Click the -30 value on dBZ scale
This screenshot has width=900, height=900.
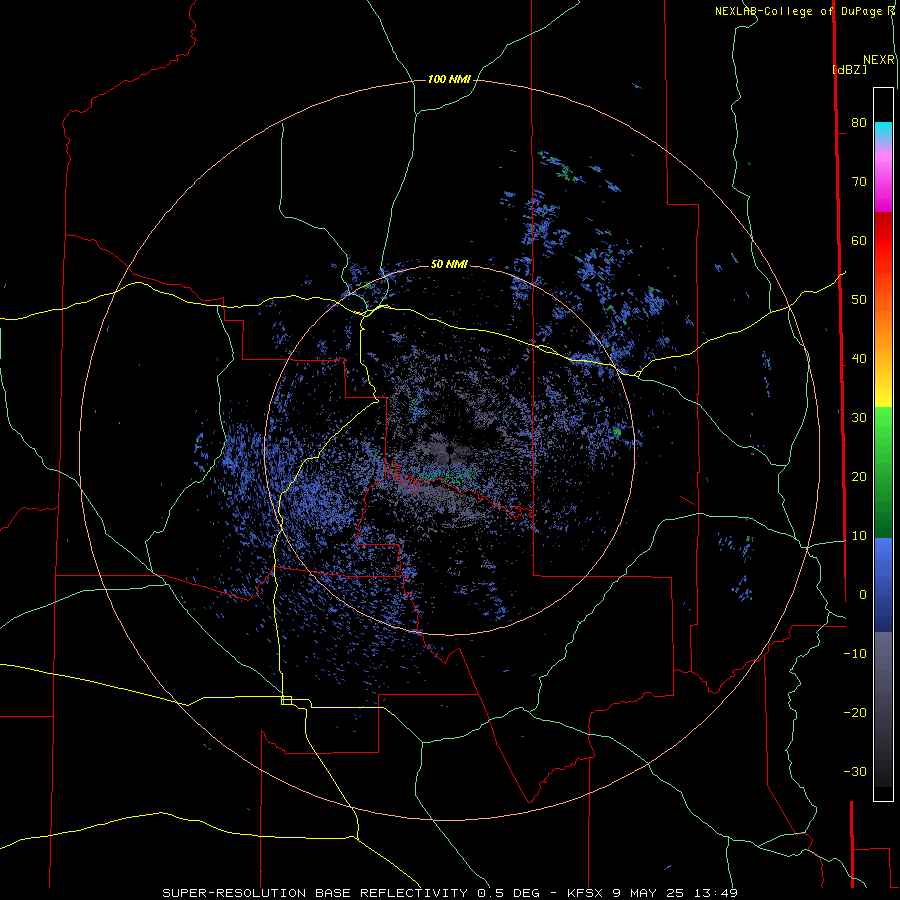click(x=855, y=771)
